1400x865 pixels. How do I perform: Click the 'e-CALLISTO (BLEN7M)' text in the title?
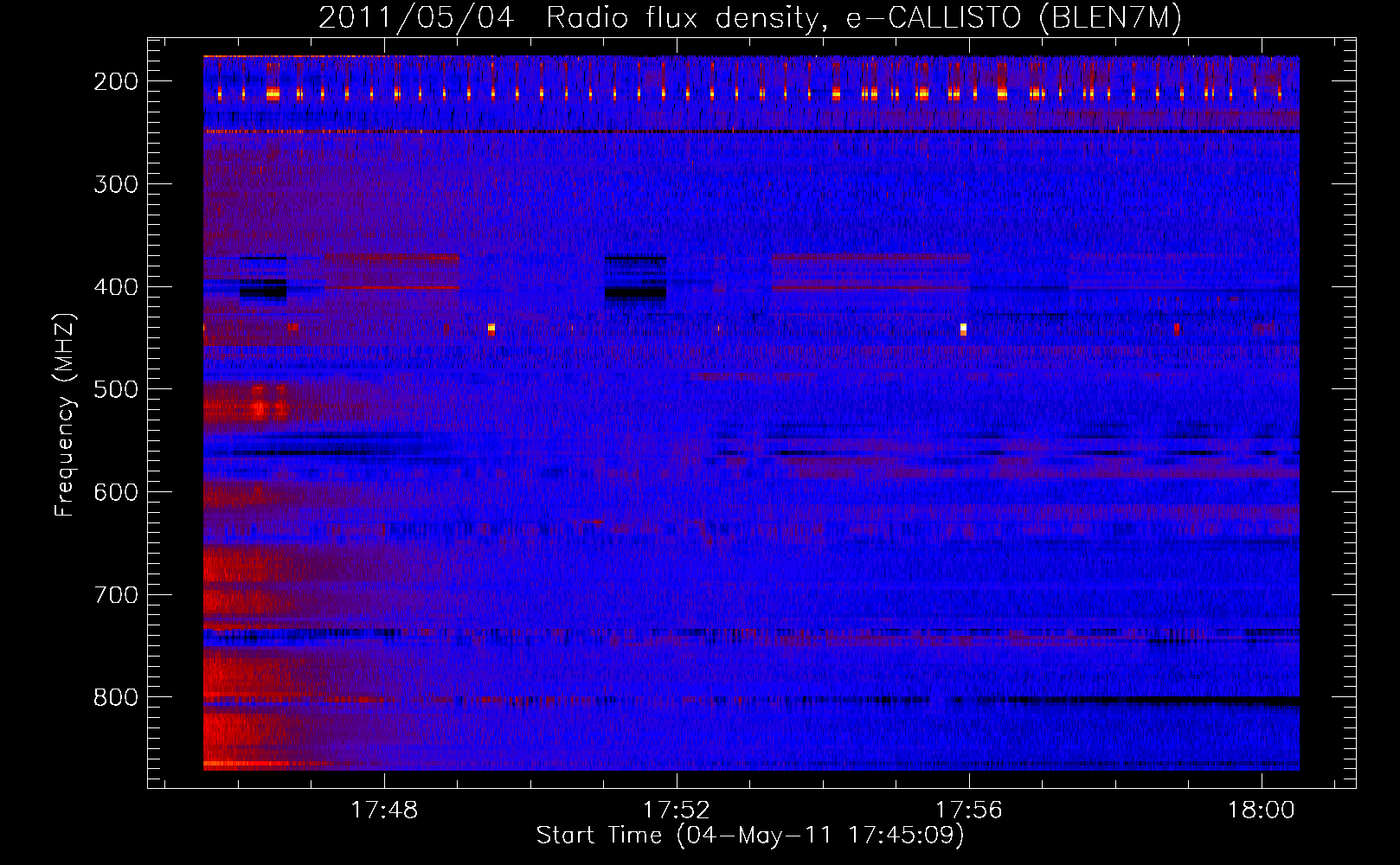tap(1013, 18)
